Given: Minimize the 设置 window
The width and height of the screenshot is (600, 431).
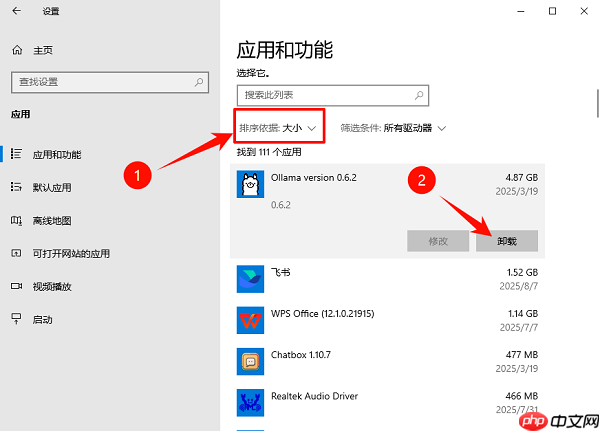Looking at the screenshot, I should [x=521, y=11].
